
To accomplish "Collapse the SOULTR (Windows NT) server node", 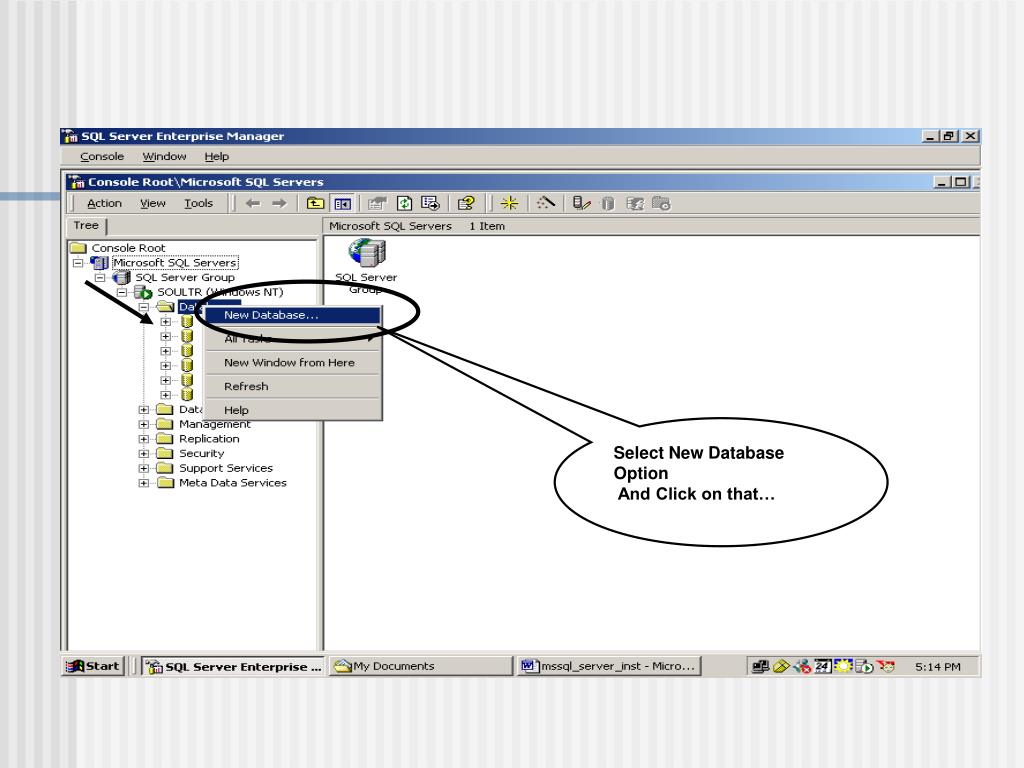I will click(x=122, y=292).
